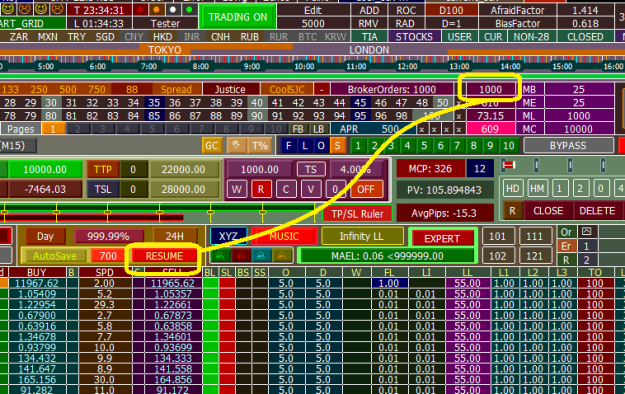Click the CoolSJC button
Screen dimensions: 625x394
coord(287,89)
